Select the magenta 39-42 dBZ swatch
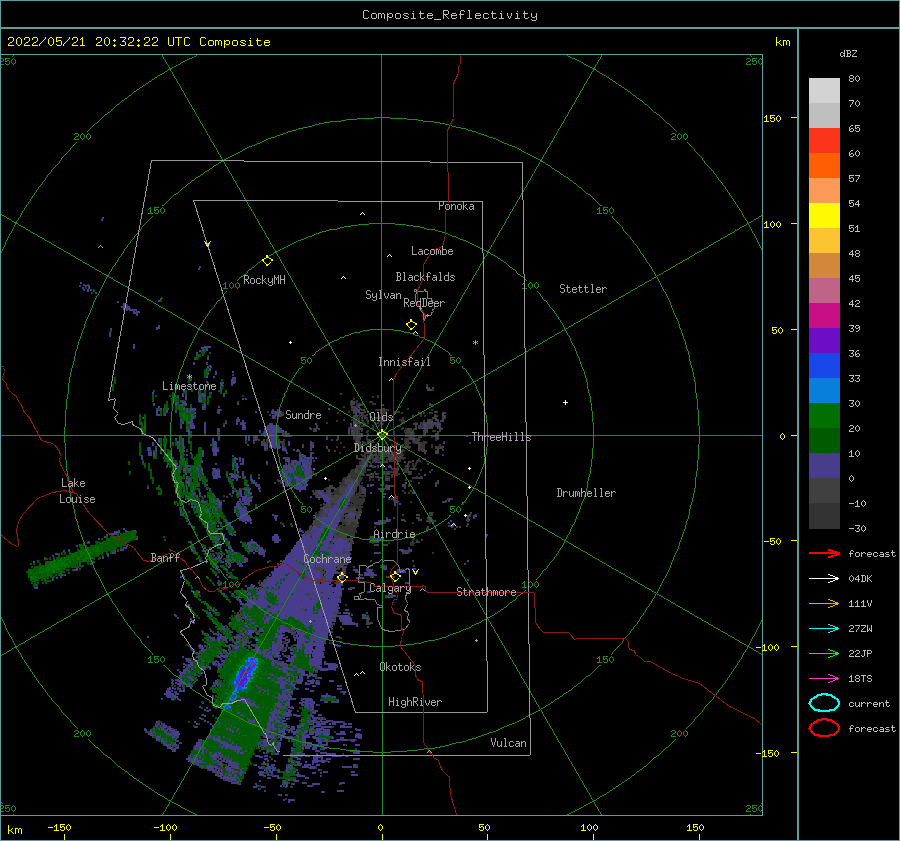The width and height of the screenshot is (900, 841). 824,316
